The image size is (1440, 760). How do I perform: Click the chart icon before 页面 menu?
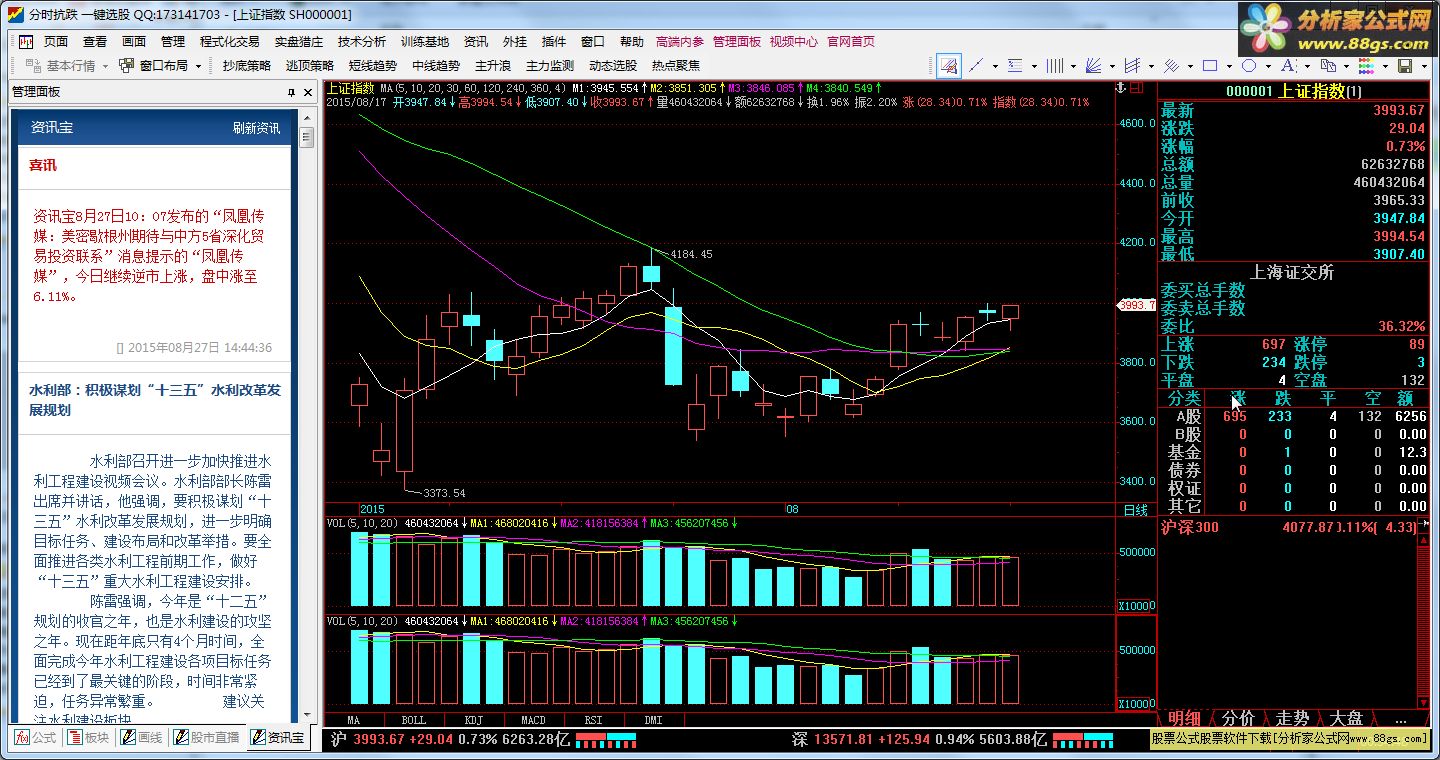click(25, 42)
